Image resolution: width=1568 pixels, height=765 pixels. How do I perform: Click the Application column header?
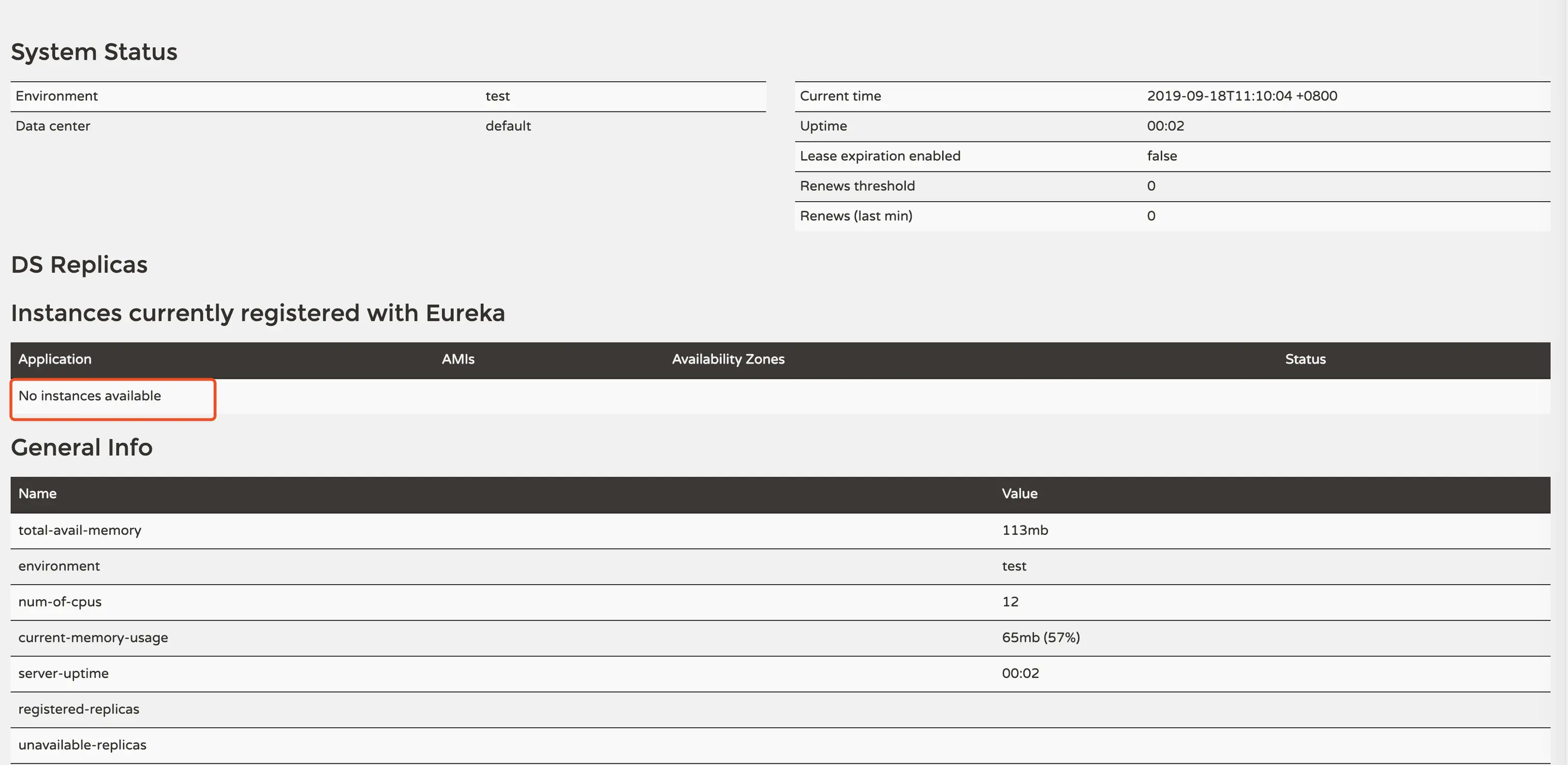[55, 359]
